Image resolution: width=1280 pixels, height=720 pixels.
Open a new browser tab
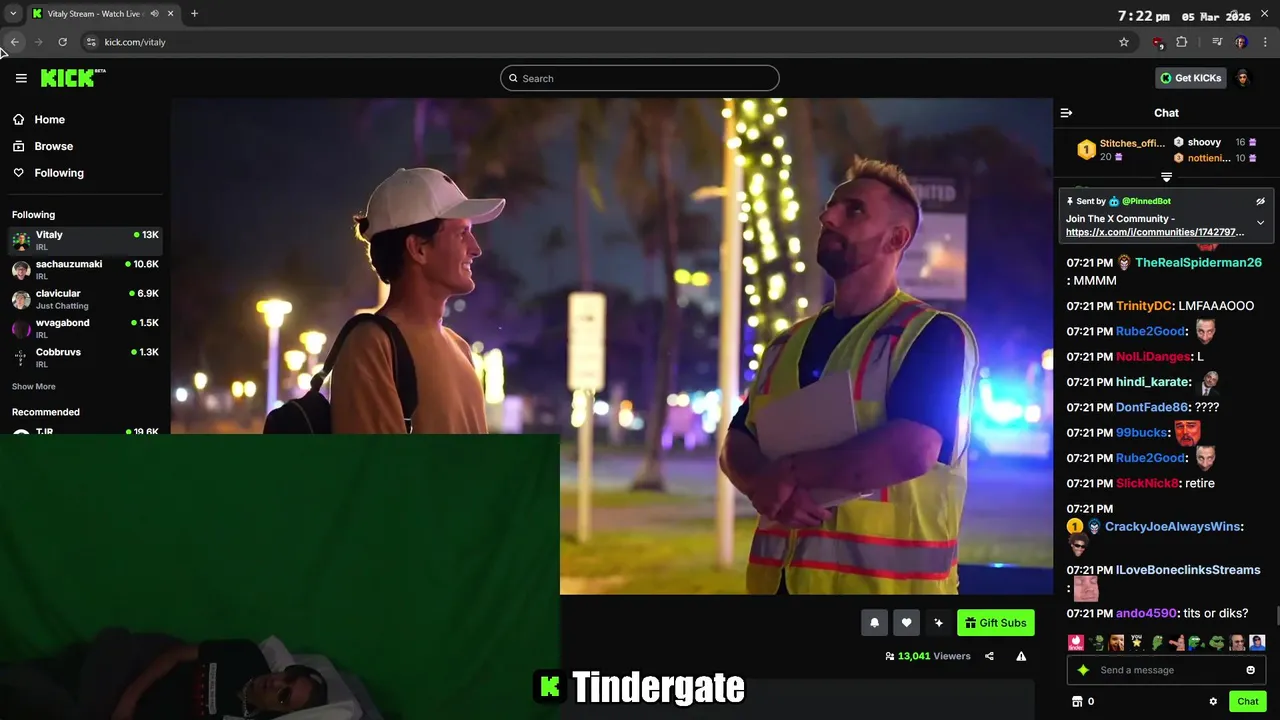click(194, 14)
